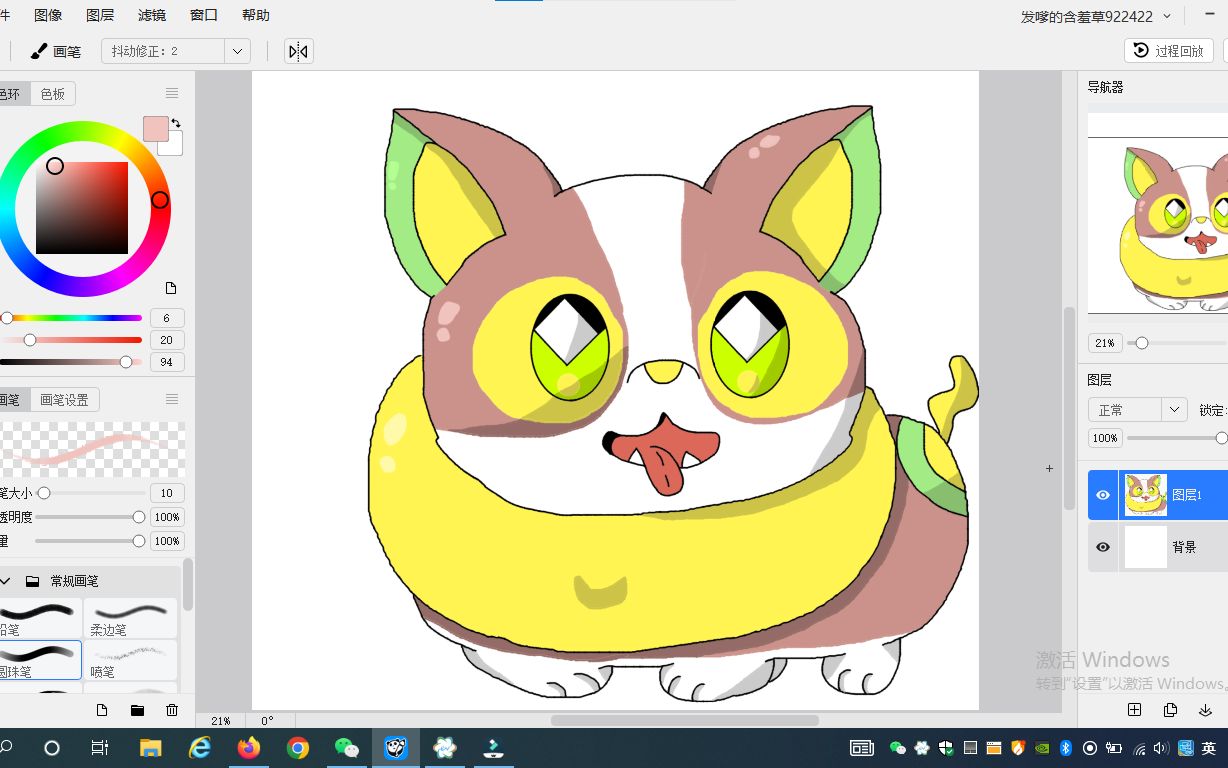Delete brush with trash icon
This screenshot has height=768, width=1228.
(172, 710)
